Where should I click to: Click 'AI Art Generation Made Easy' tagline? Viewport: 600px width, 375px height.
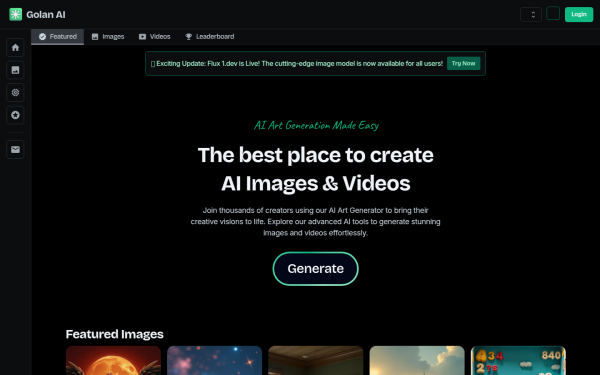316,125
